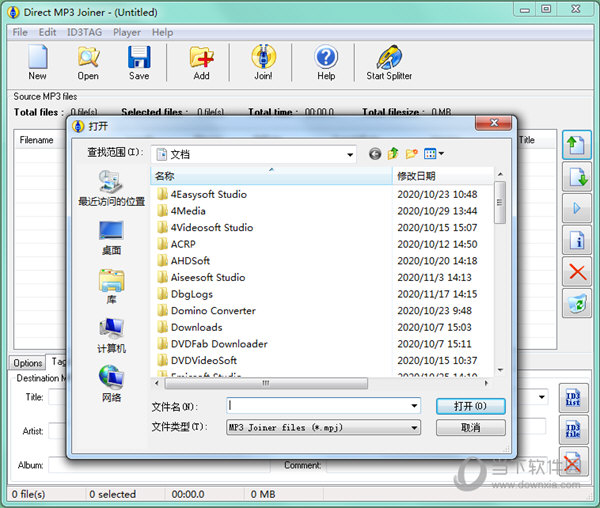This screenshot has height=508, width=600.
Task: Select Libraries (库) in dialog sidebar
Action: 111,287
